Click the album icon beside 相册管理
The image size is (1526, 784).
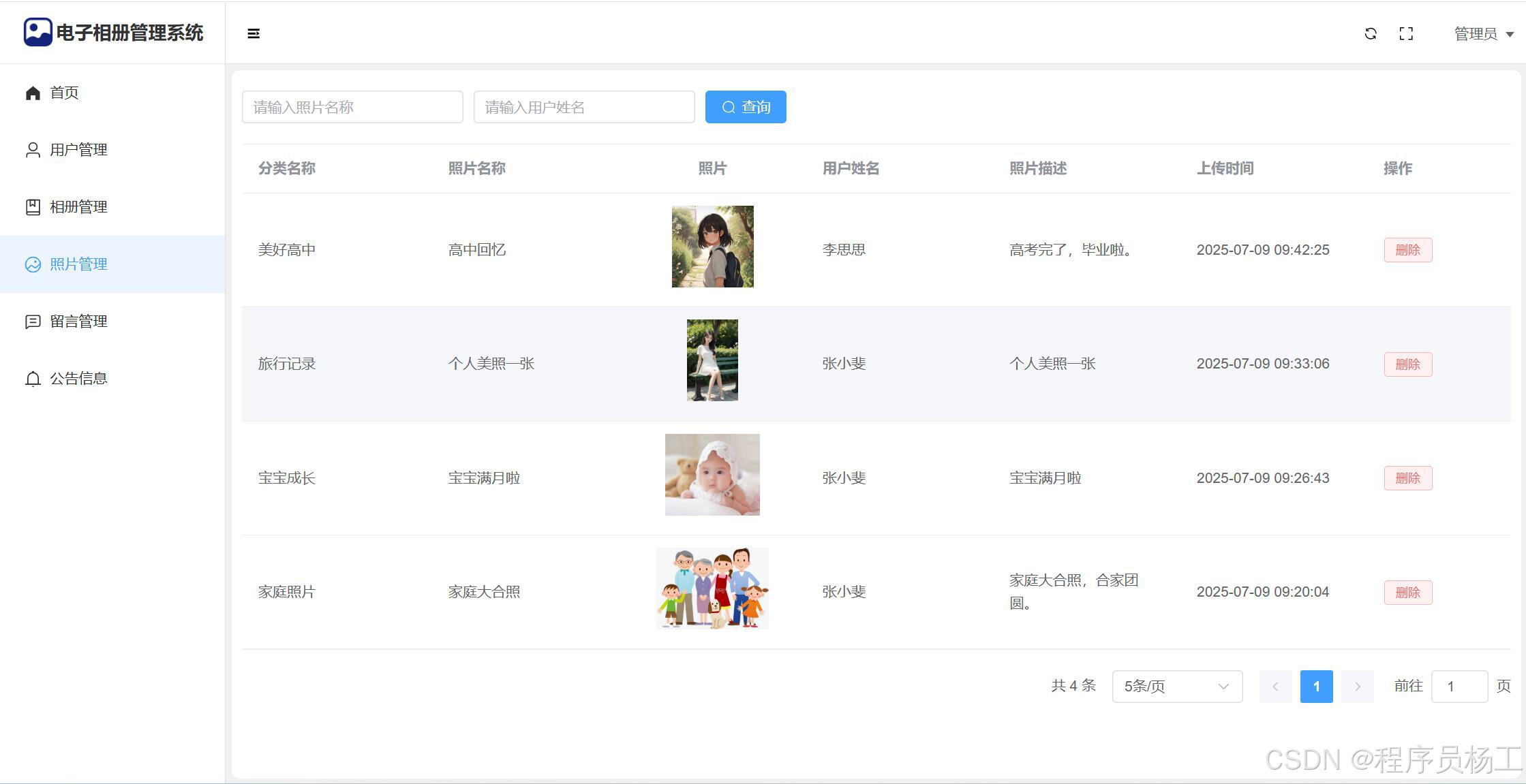click(33, 207)
